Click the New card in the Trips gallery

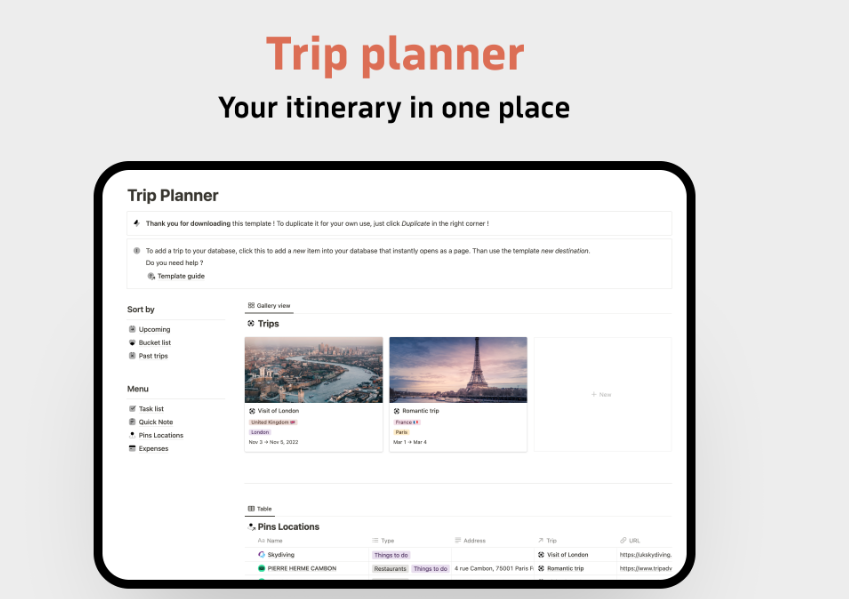[601, 394]
